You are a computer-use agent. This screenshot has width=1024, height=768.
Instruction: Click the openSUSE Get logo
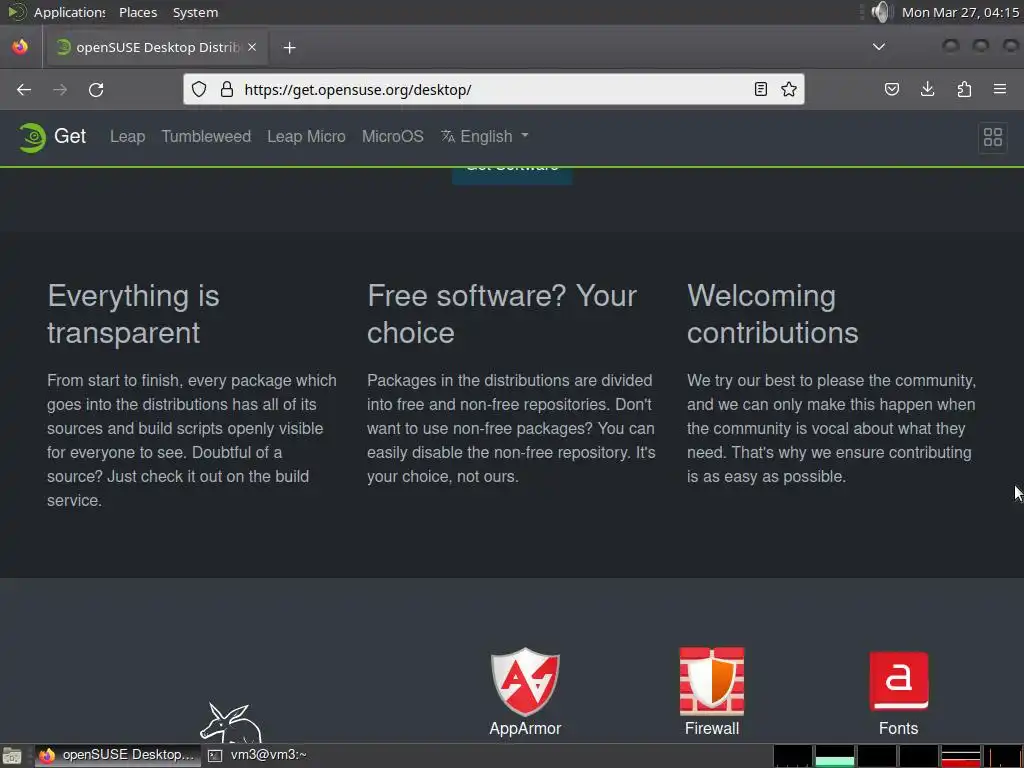(x=32, y=137)
